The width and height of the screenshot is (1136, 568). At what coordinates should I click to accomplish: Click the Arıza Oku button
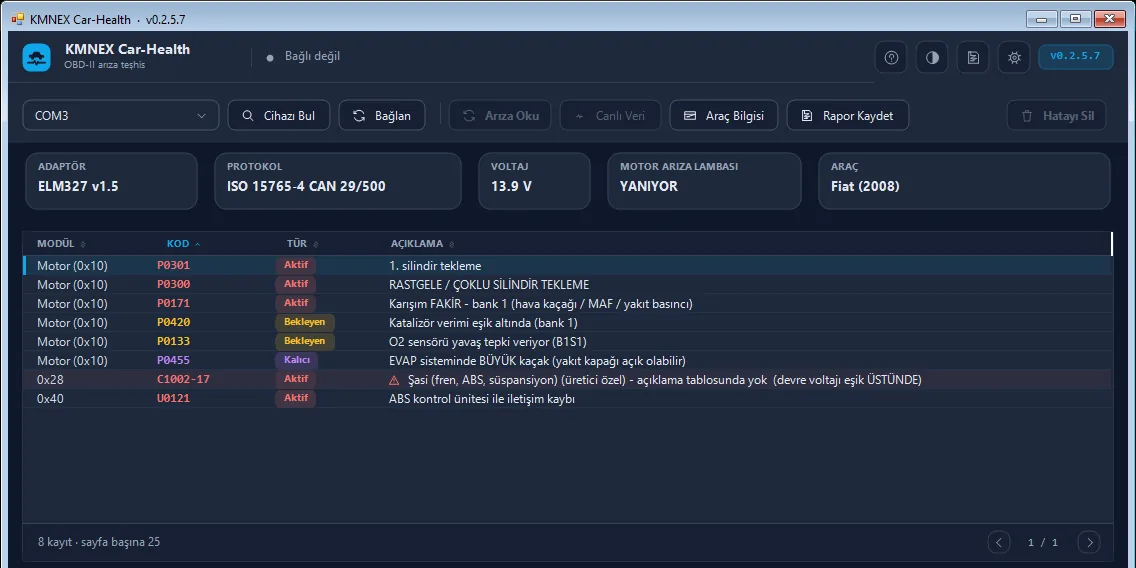point(501,115)
